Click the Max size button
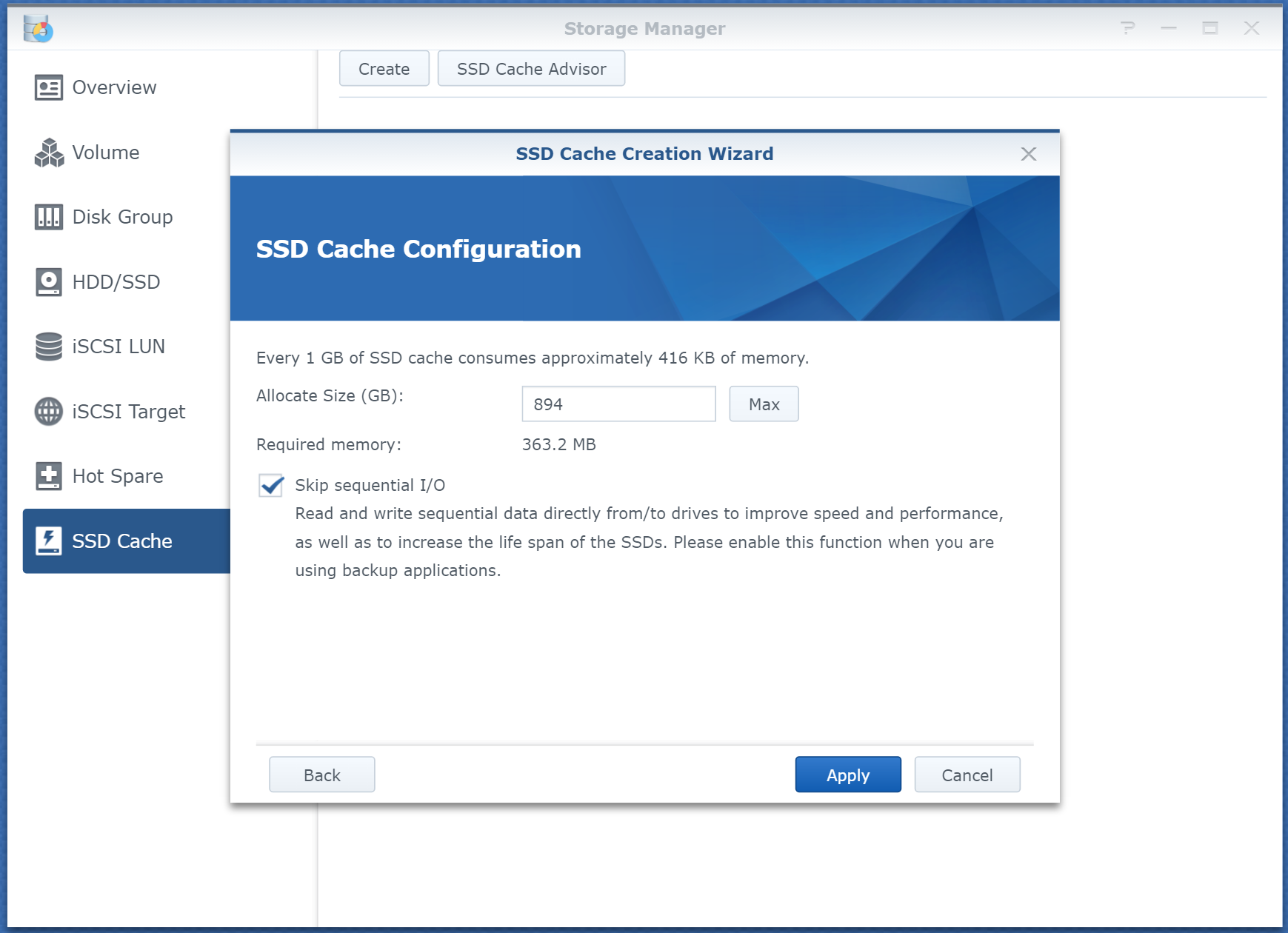The image size is (1288, 933). click(x=764, y=404)
